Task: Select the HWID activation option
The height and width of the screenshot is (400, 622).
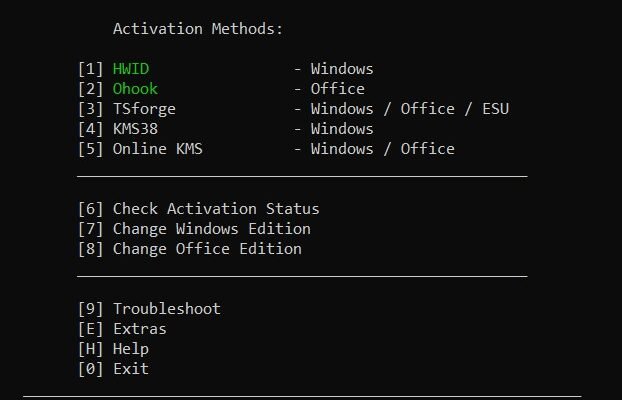Action: pyautogui.click(x=131, y=69)
